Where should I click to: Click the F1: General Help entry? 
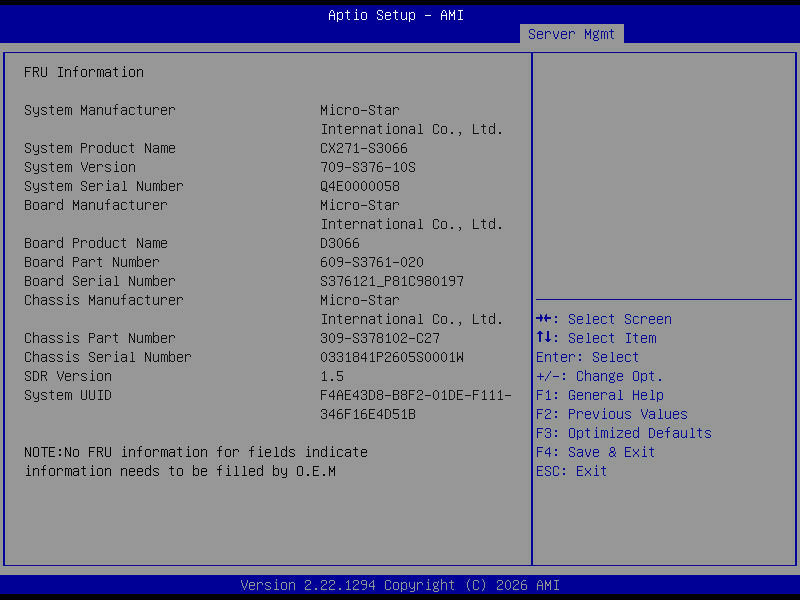pyautogui.click(x=599, y=395)
